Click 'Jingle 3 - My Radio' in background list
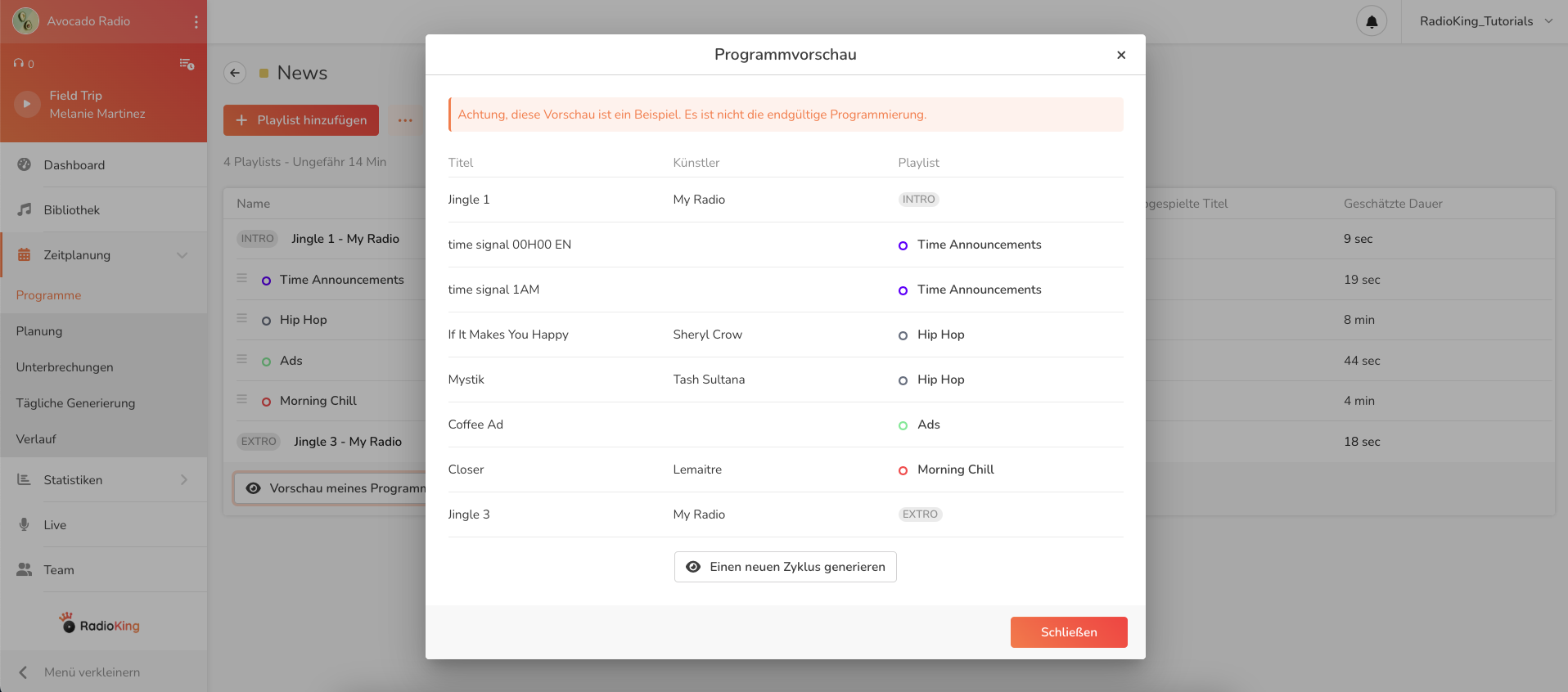 click(x=348, y=442)
